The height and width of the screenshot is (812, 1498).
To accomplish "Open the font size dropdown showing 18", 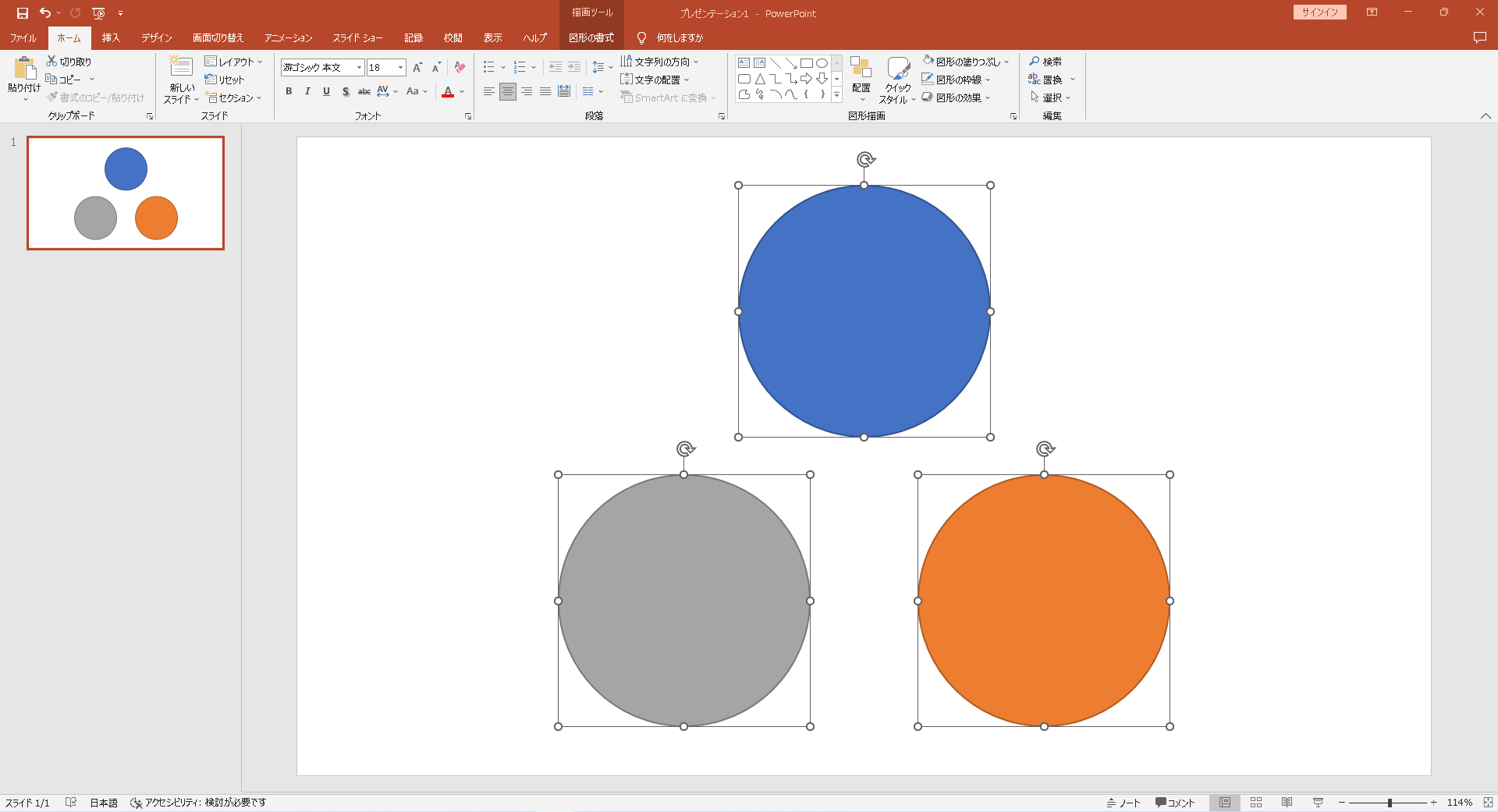I will 400,68.
